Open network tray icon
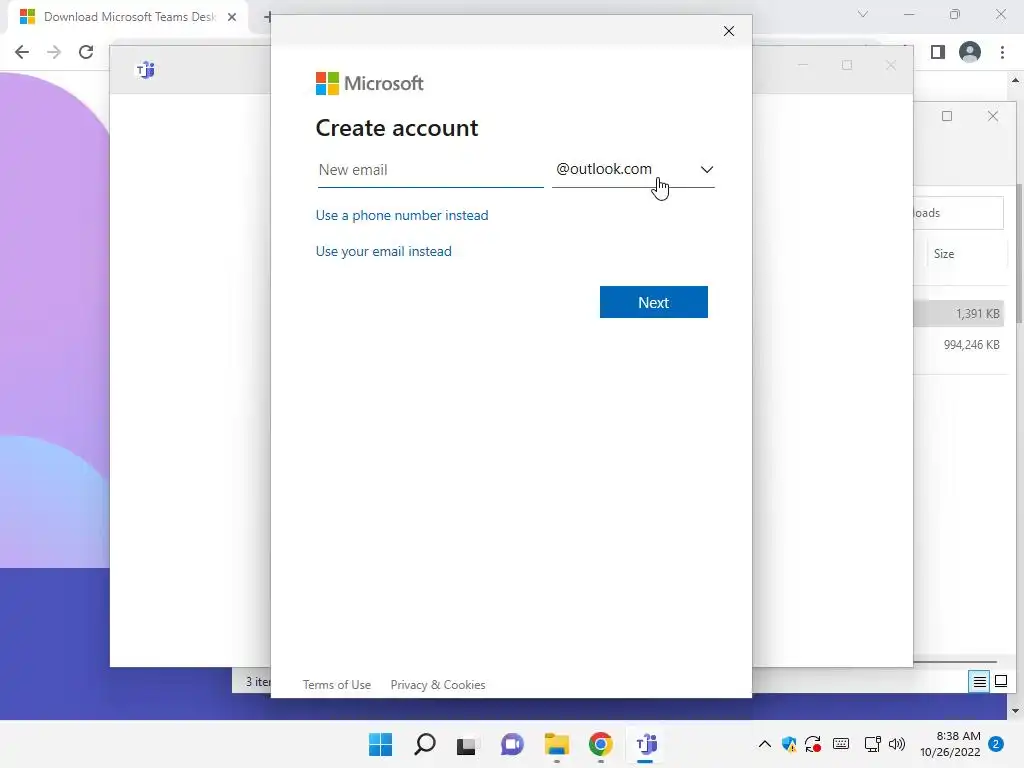The width and height of the screenshot is (1024, 768). (x=872, y=744)
